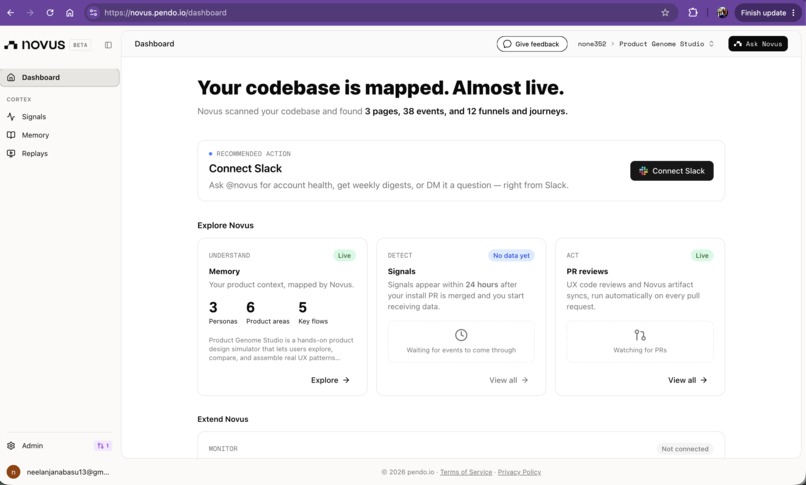Expand the Product Genome Studio switcher
This screenshot has height=485, width=806.
[666, 44]
